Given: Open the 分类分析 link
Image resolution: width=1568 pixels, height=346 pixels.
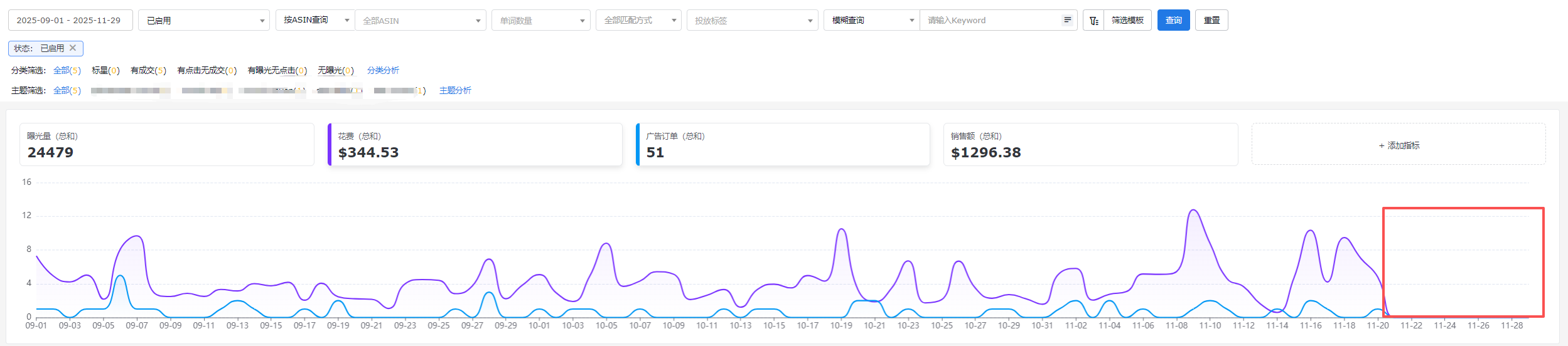Looking at the screenshot, I should (383, 70).
